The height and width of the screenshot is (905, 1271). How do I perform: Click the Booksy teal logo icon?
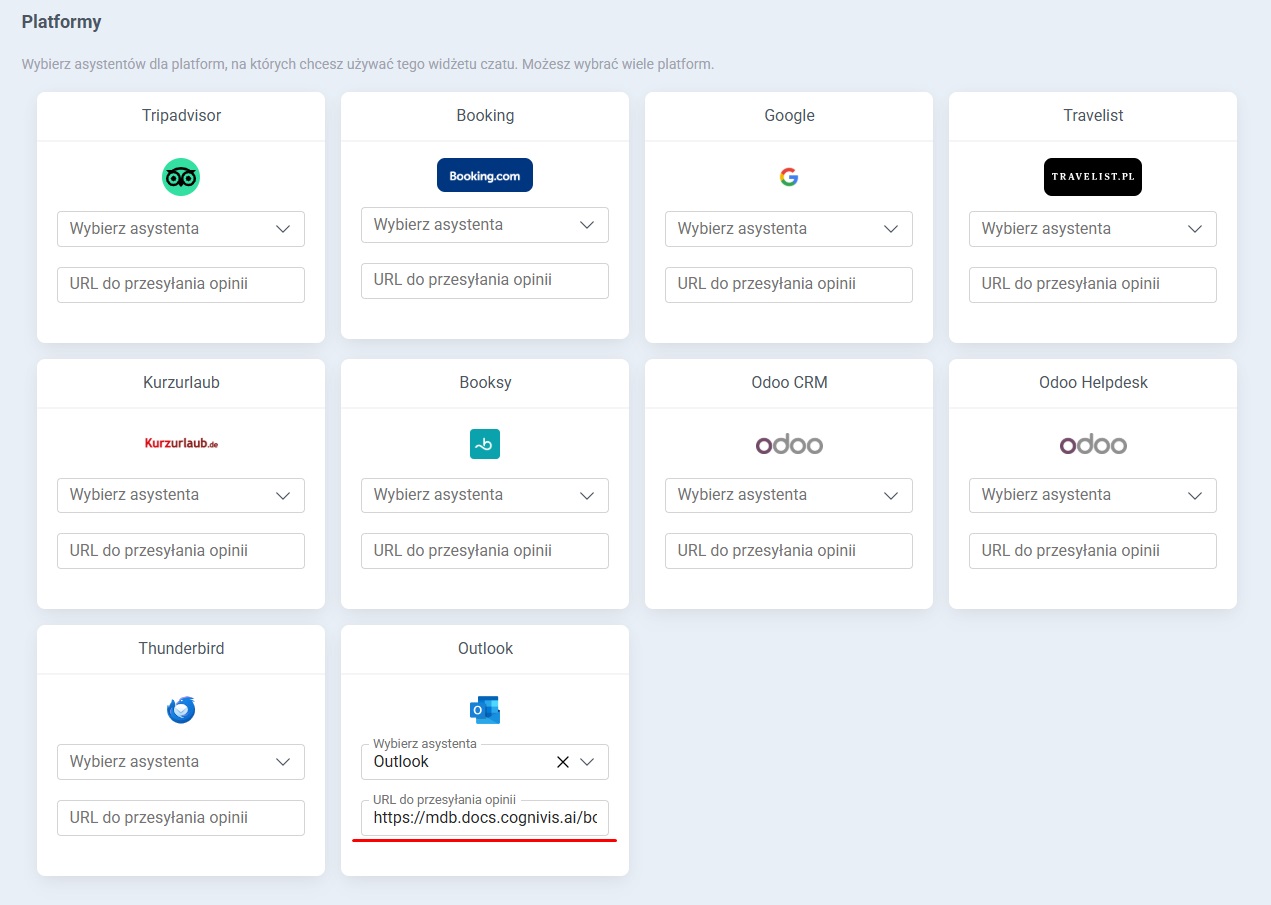[x=485, y=444]
